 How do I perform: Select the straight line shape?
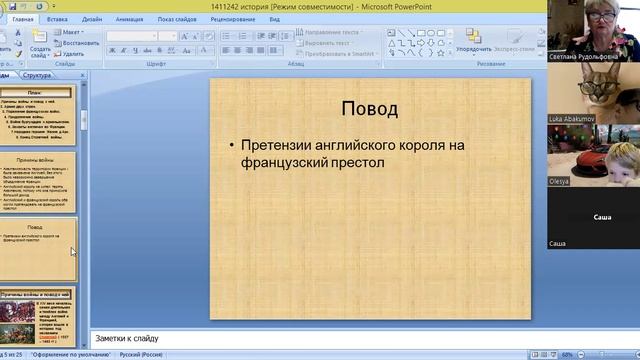tap(401, 33)
